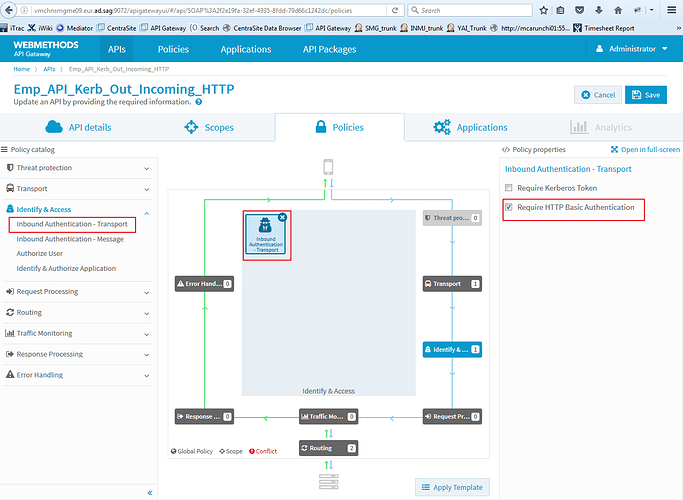This screenshot has height=500, width=683.
Task: Switch to the Scopes tab
Action: coord(209,127)
